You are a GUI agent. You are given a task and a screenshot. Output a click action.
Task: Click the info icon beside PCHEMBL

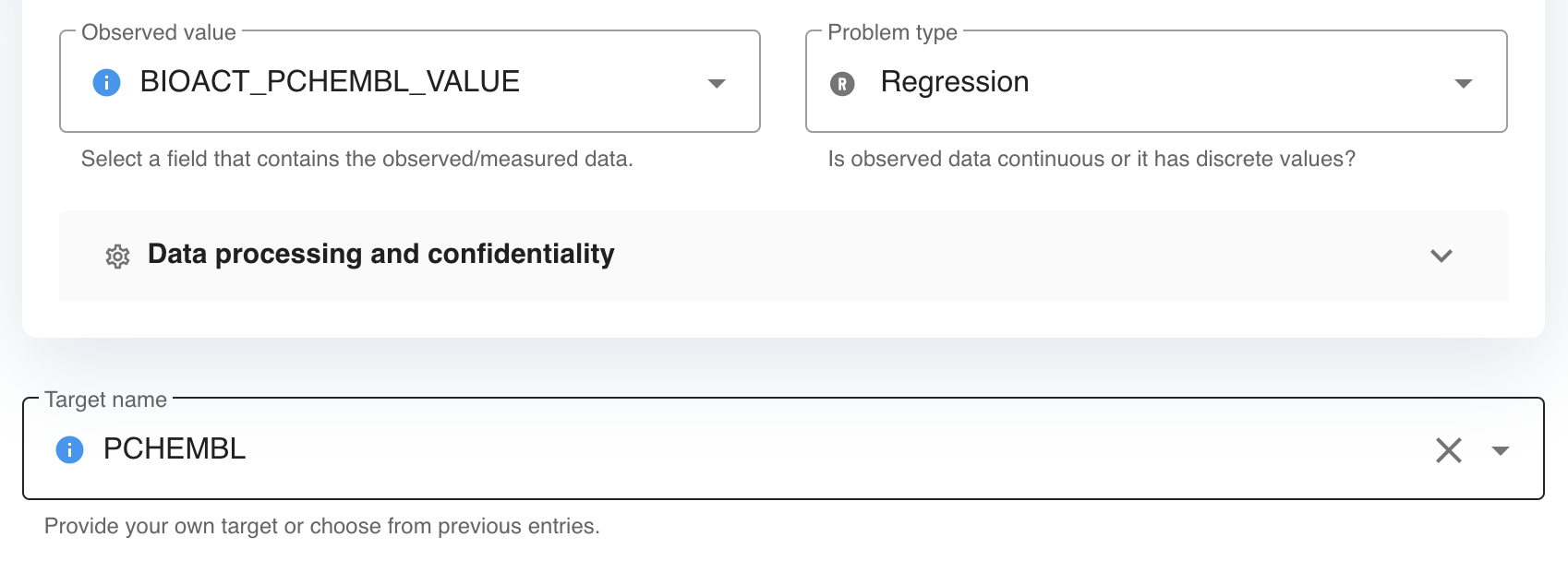[70, 450]
